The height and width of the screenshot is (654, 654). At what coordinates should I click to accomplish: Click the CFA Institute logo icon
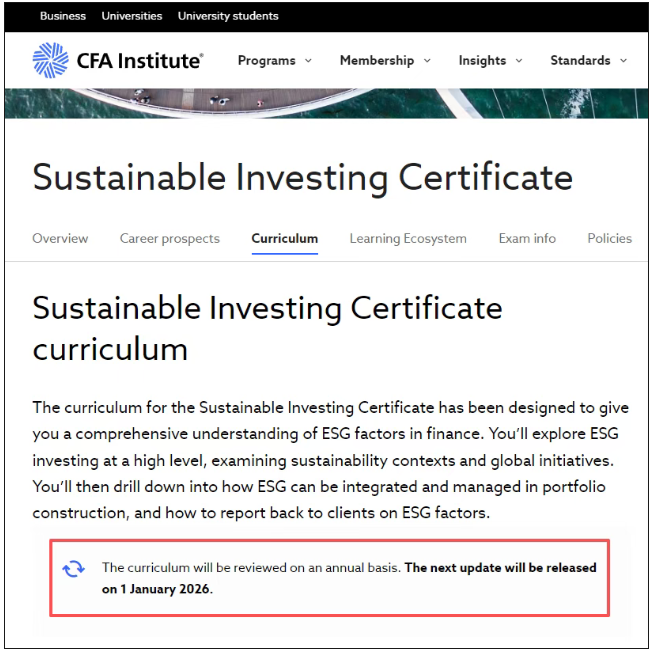(x=50, y=60)
